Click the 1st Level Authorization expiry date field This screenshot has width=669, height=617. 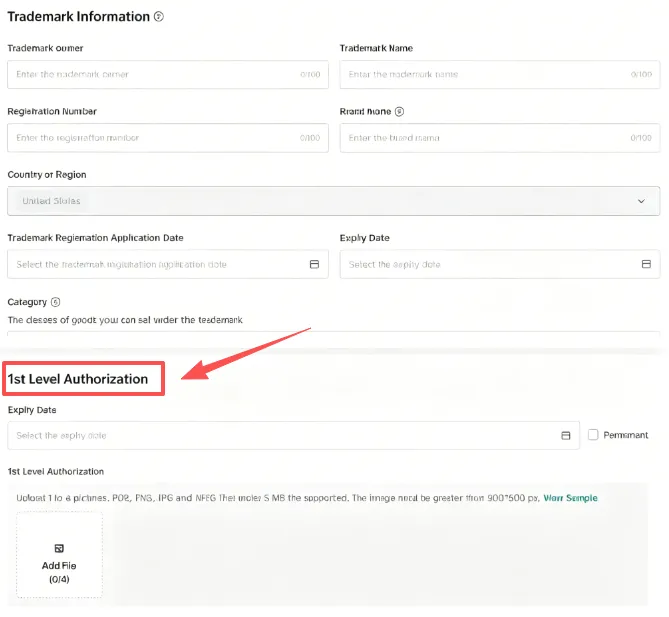pos(280,436)
